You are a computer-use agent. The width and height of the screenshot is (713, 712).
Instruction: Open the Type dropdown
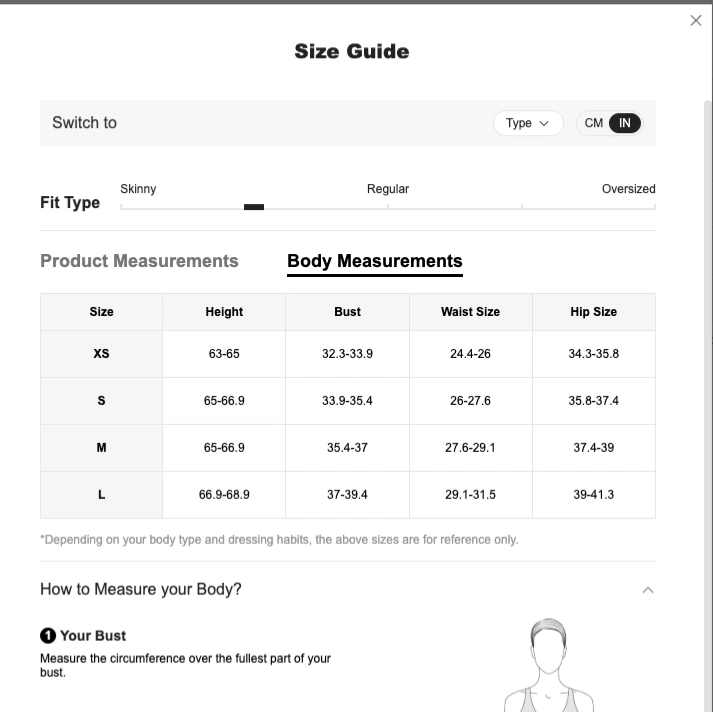coord(528,123)
